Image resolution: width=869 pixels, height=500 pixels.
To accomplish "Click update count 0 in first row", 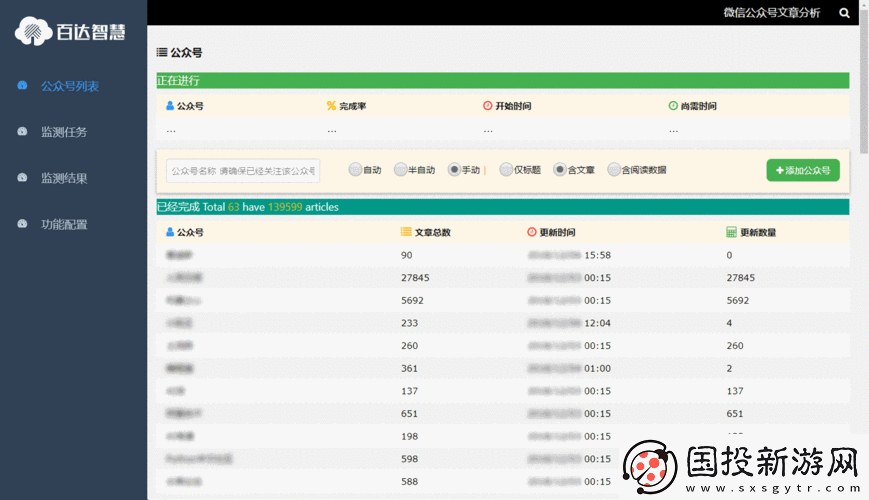I will [729, 255].
